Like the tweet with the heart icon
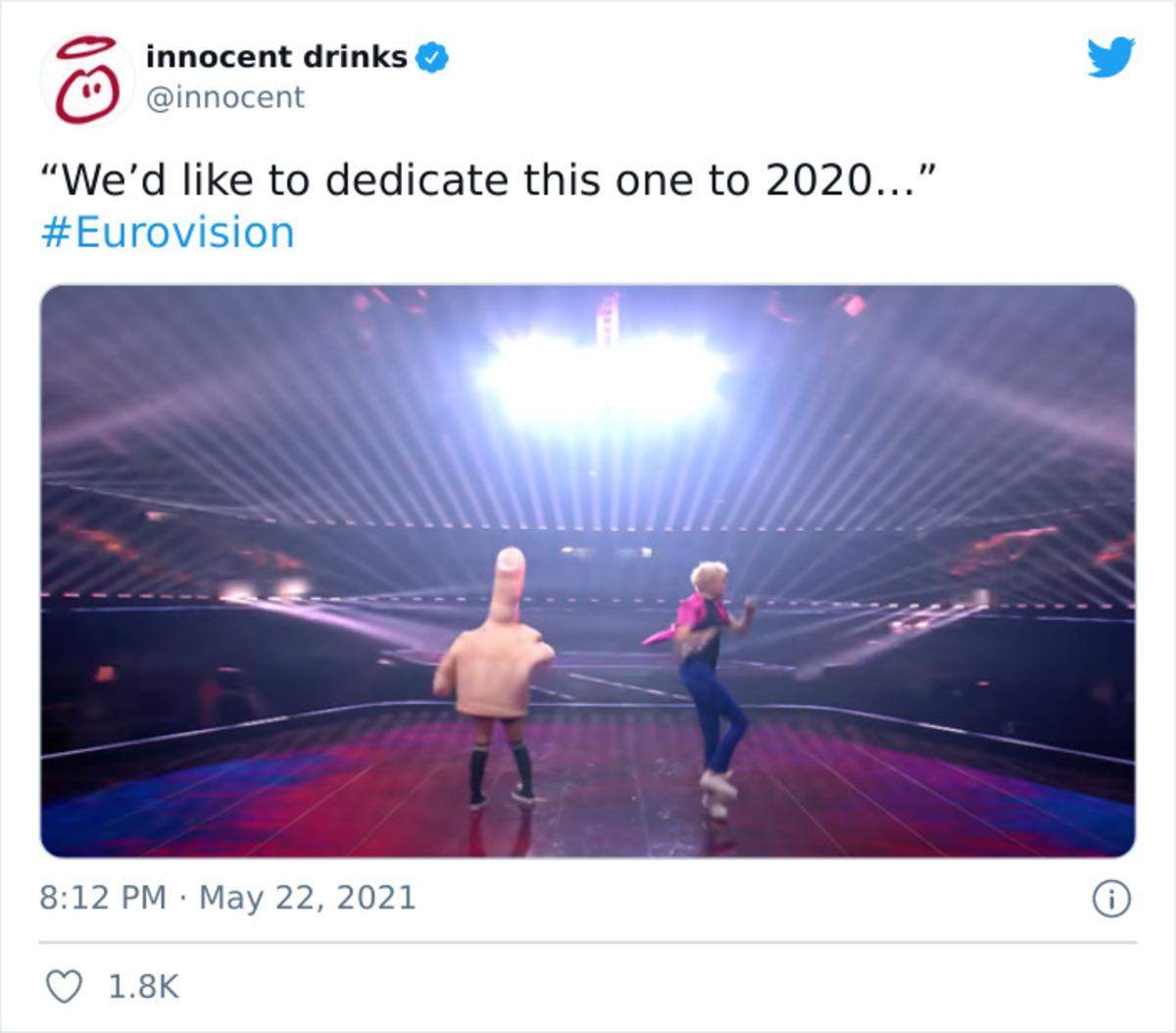 (x=65, y=986)
